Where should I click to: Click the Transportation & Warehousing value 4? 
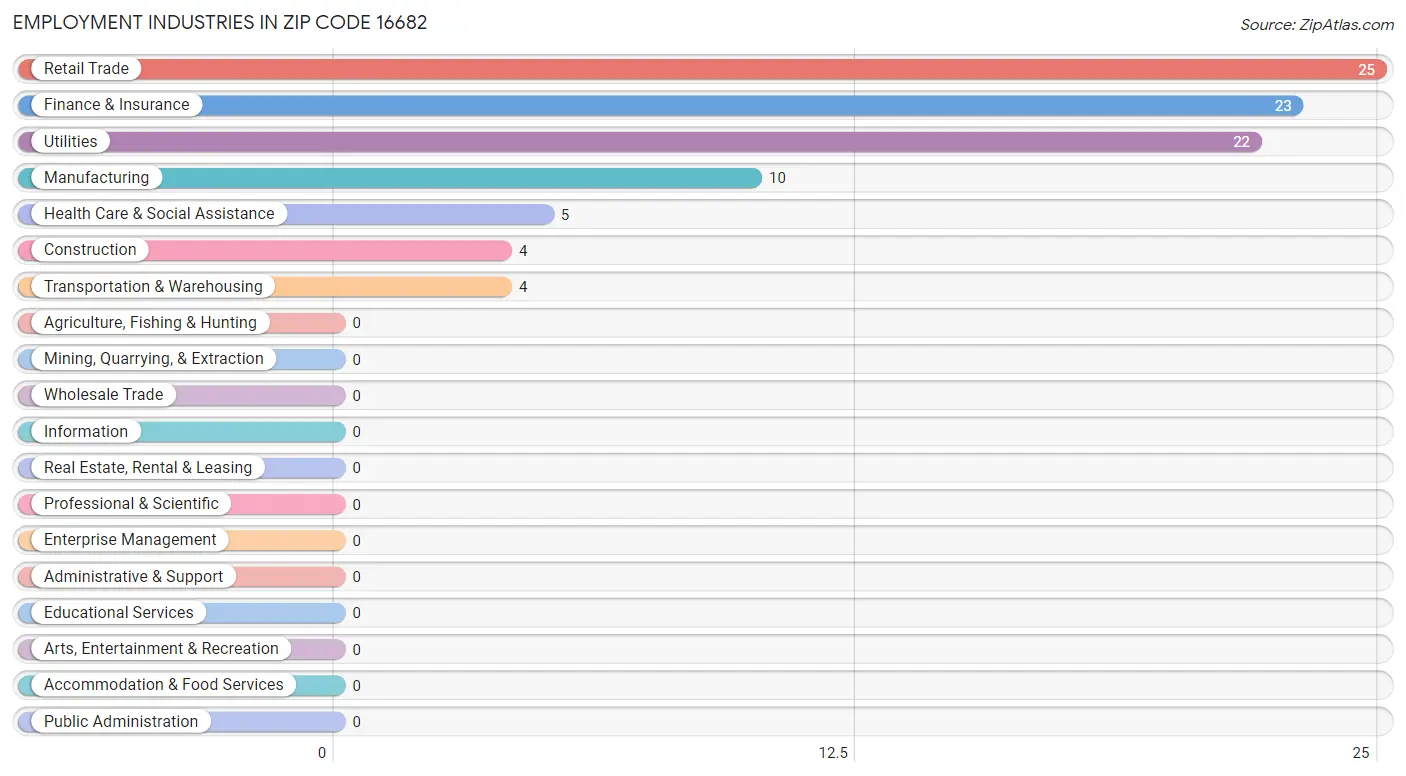tap(523, 287)
